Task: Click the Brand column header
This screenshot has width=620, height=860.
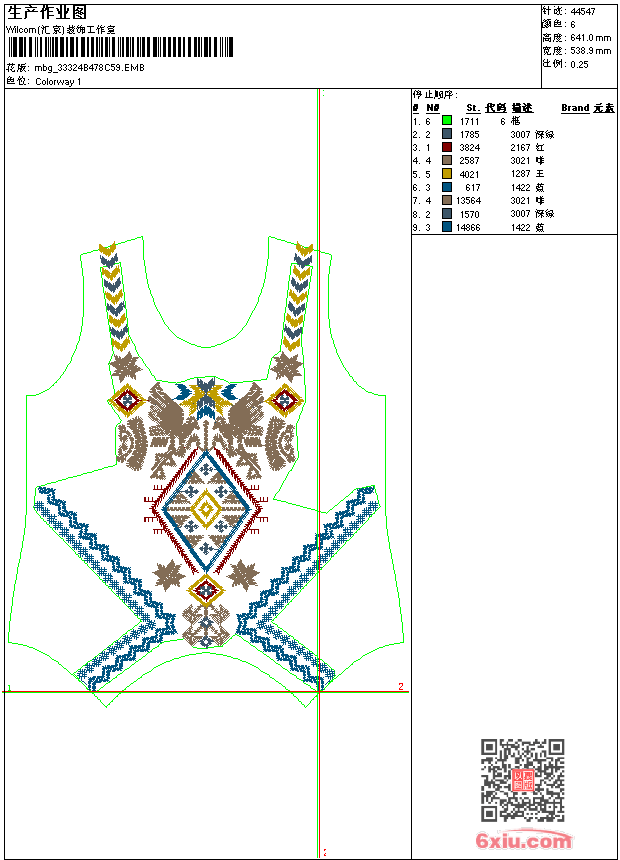Action: click(x=575, y=108)
